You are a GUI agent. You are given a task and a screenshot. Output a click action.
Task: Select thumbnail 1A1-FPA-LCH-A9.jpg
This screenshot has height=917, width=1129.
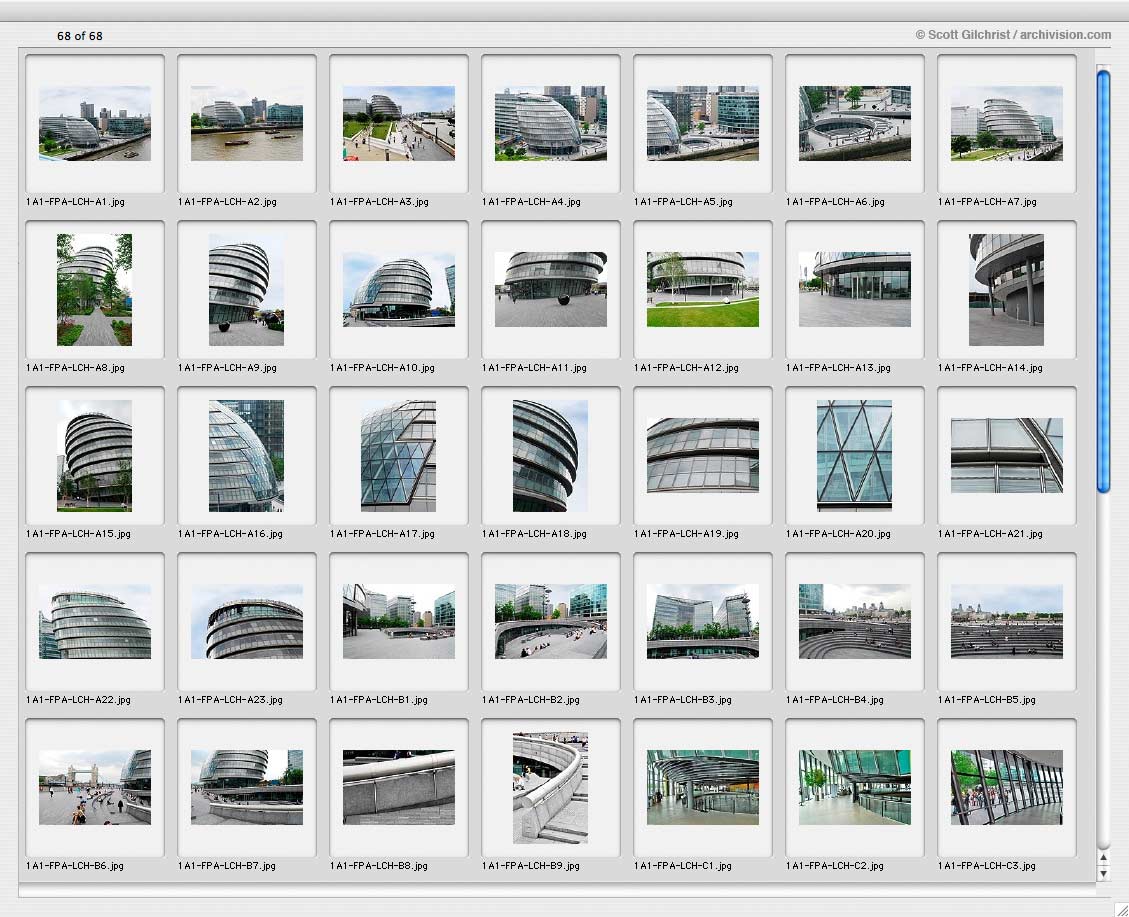246,289
